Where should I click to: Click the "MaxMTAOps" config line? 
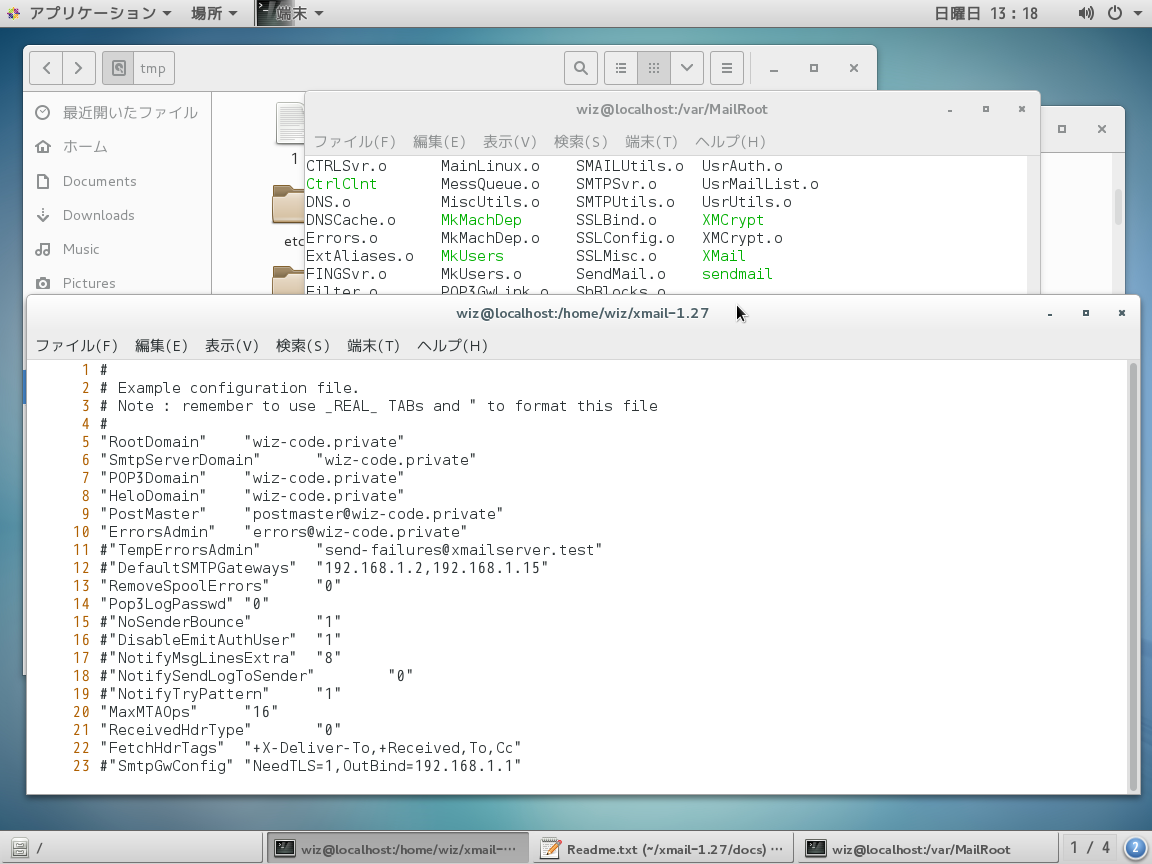click(189, 711)
